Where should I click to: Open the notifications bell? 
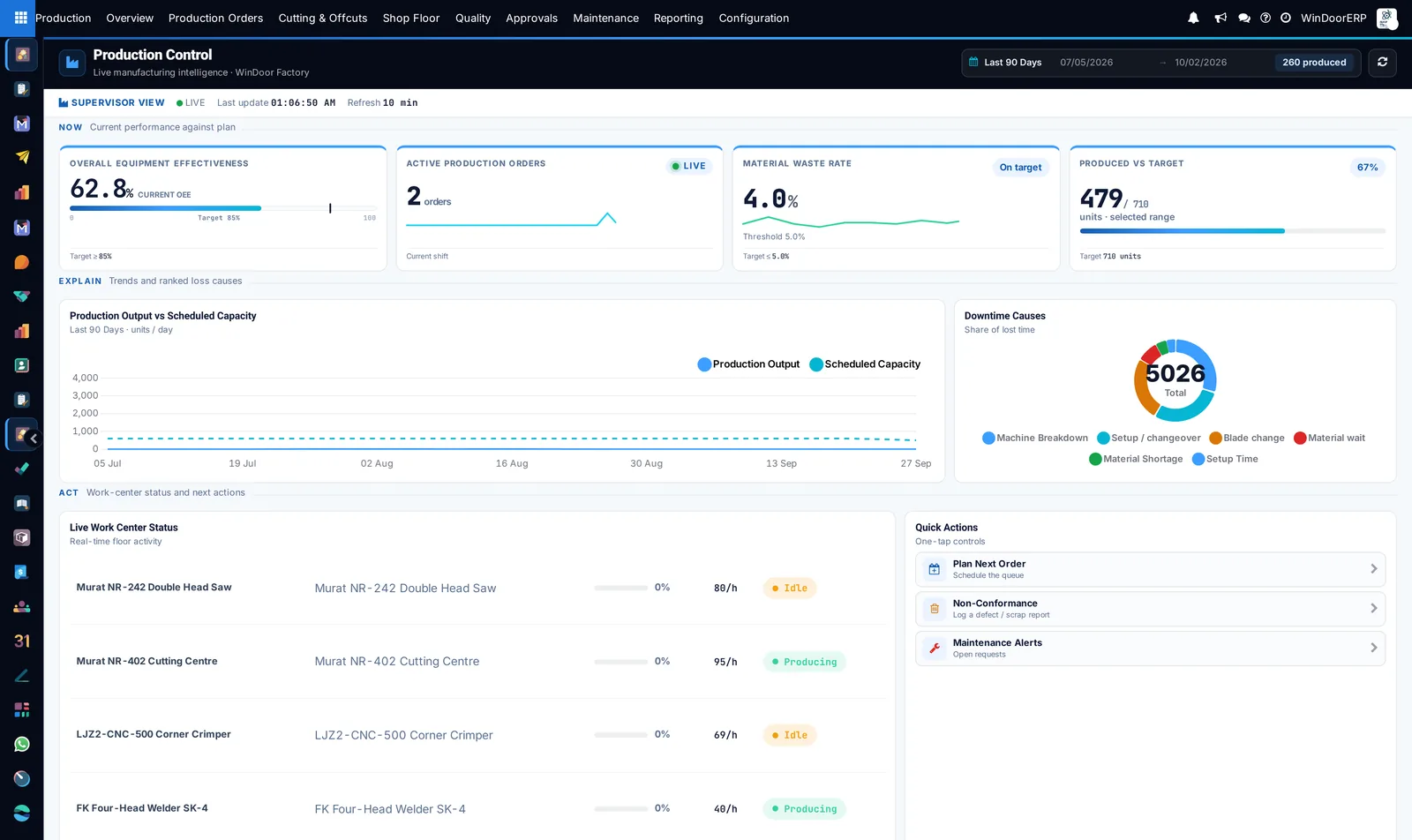pyautogui.click(x=1193, y=18)
